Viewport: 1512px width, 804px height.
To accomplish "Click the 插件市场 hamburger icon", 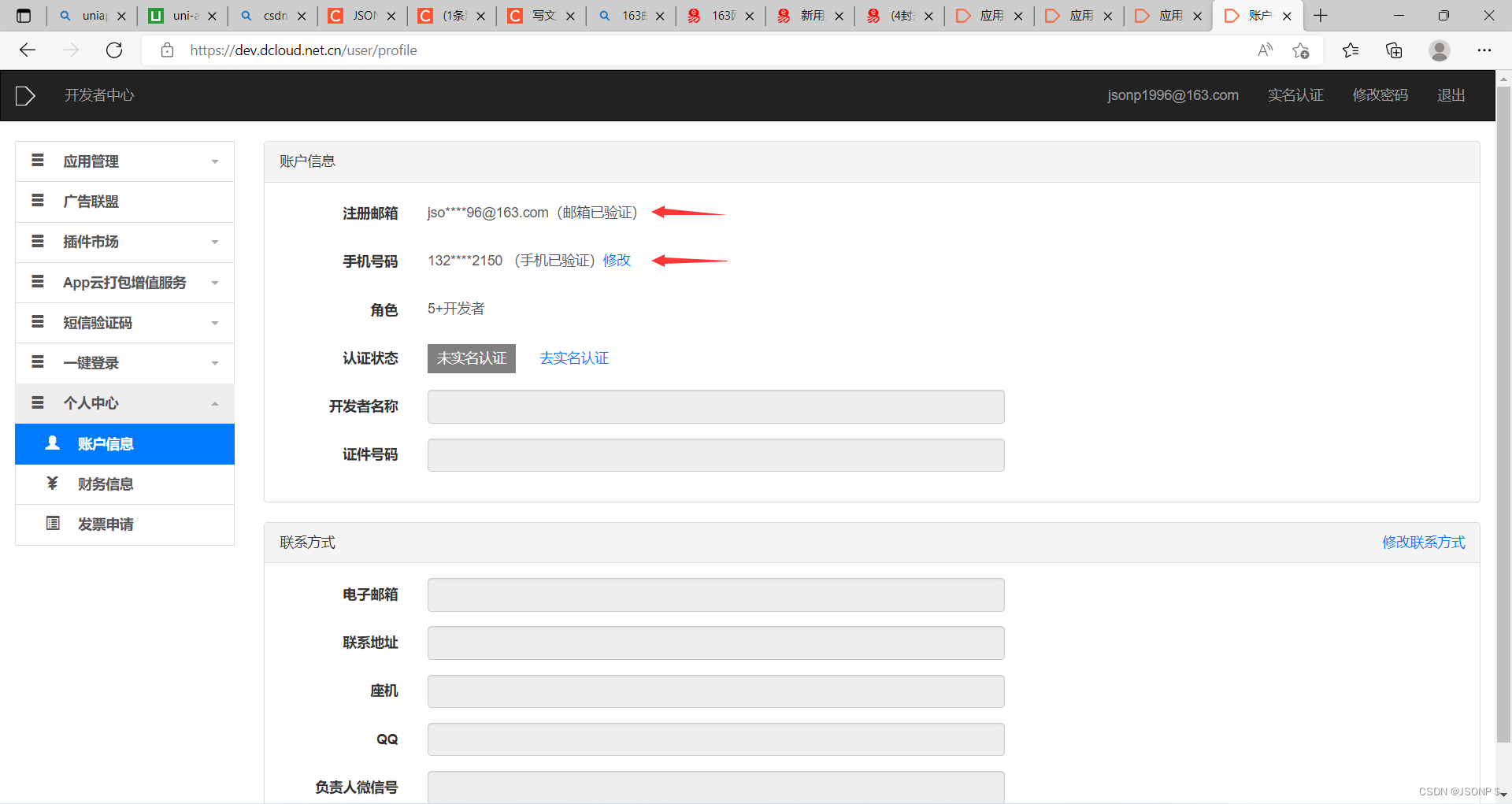I will (x=37, y=241).
